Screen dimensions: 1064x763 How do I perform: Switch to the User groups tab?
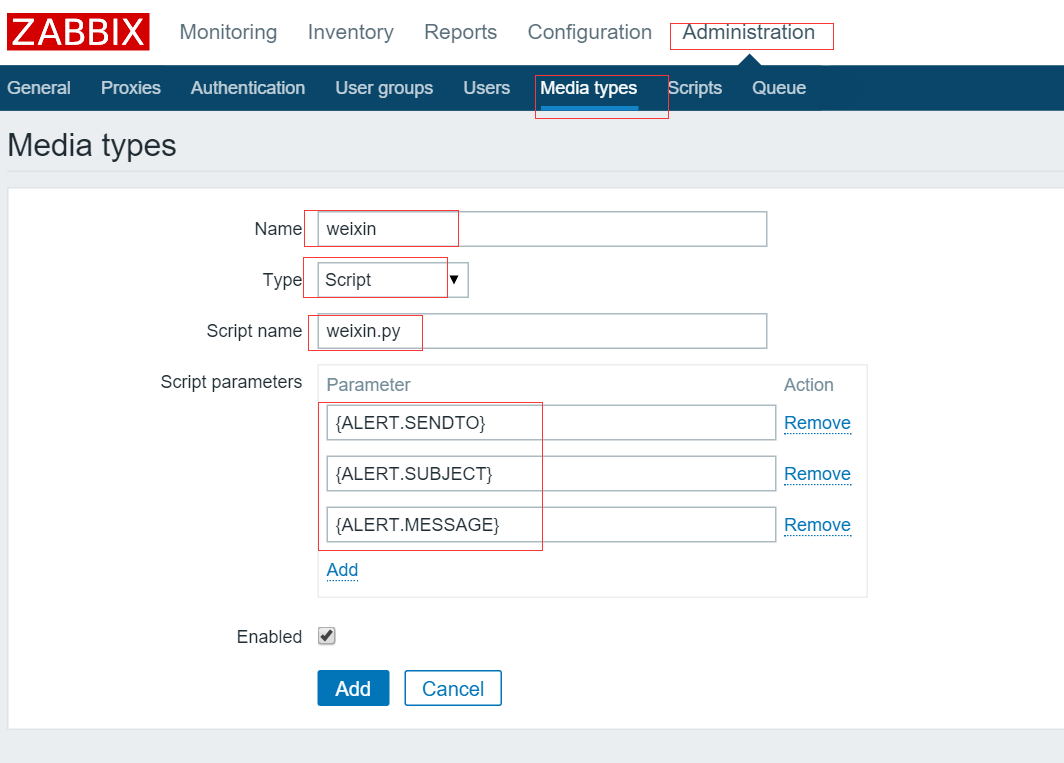pos(384,88)
